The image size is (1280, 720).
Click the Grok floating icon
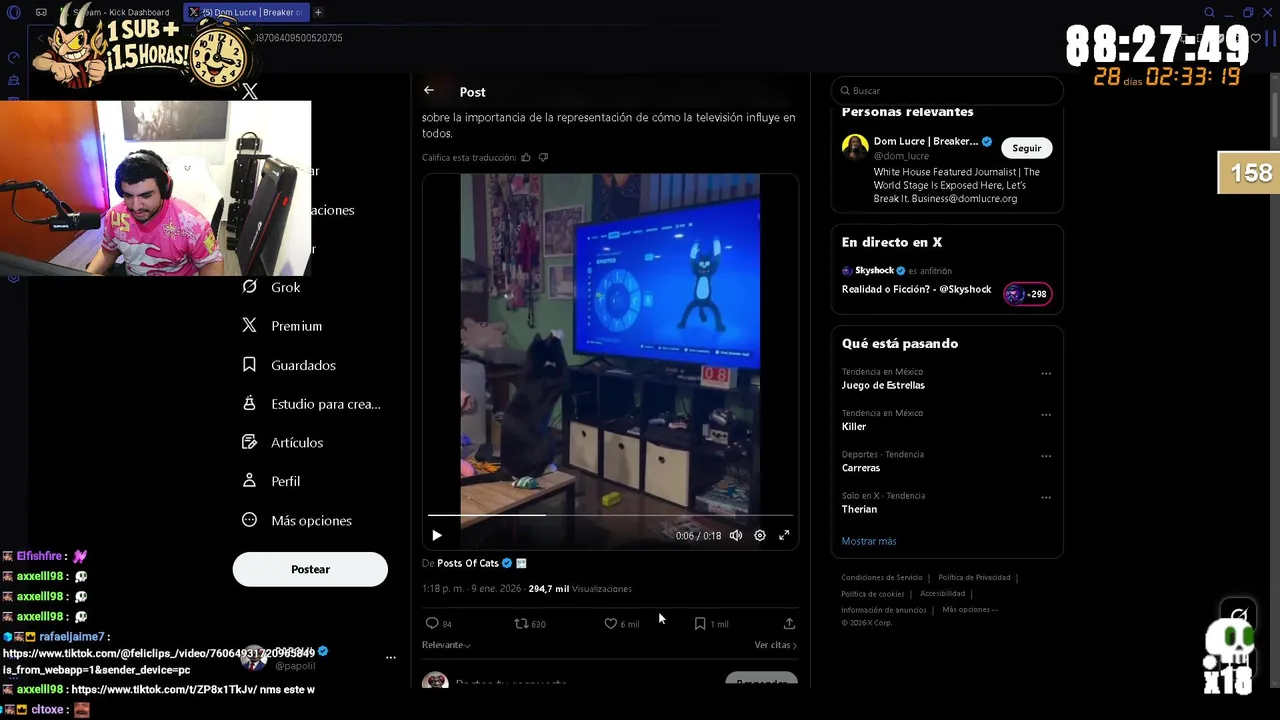(1239, 615)
